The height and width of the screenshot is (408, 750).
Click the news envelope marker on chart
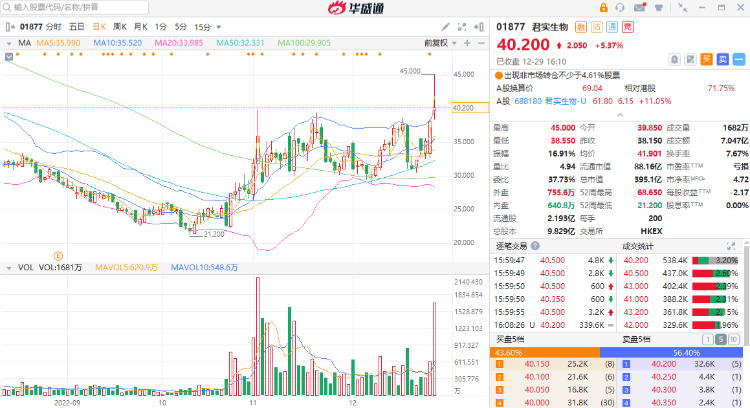(x=9, y=56)
